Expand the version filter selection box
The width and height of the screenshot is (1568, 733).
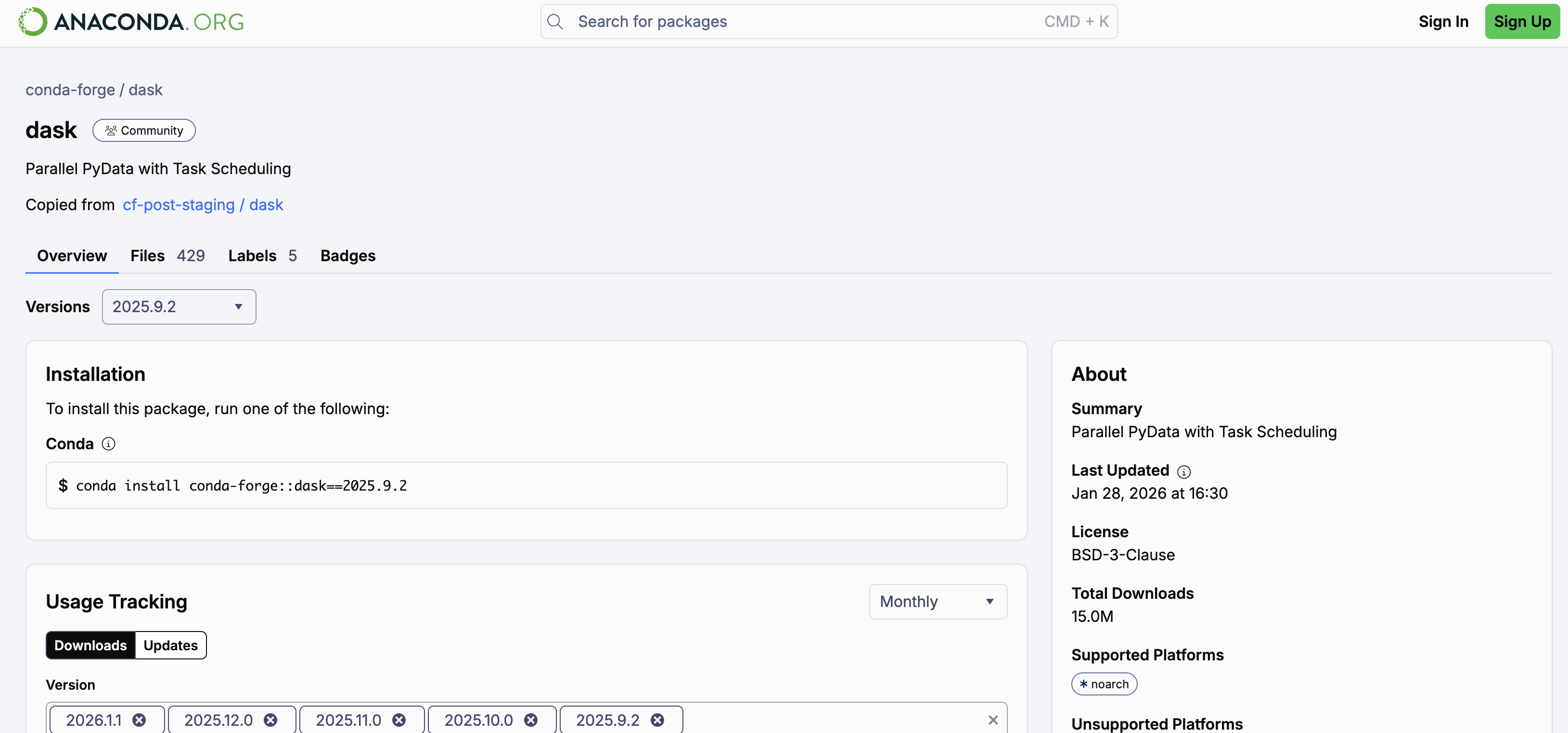pyautogui.click(x=822, y=720)
